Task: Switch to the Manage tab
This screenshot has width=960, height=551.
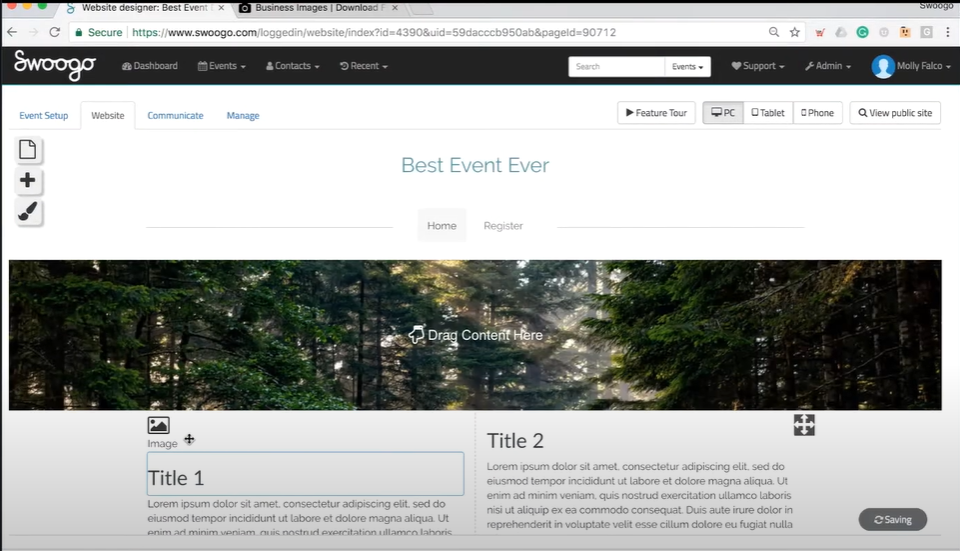Action: pos(243,116)
